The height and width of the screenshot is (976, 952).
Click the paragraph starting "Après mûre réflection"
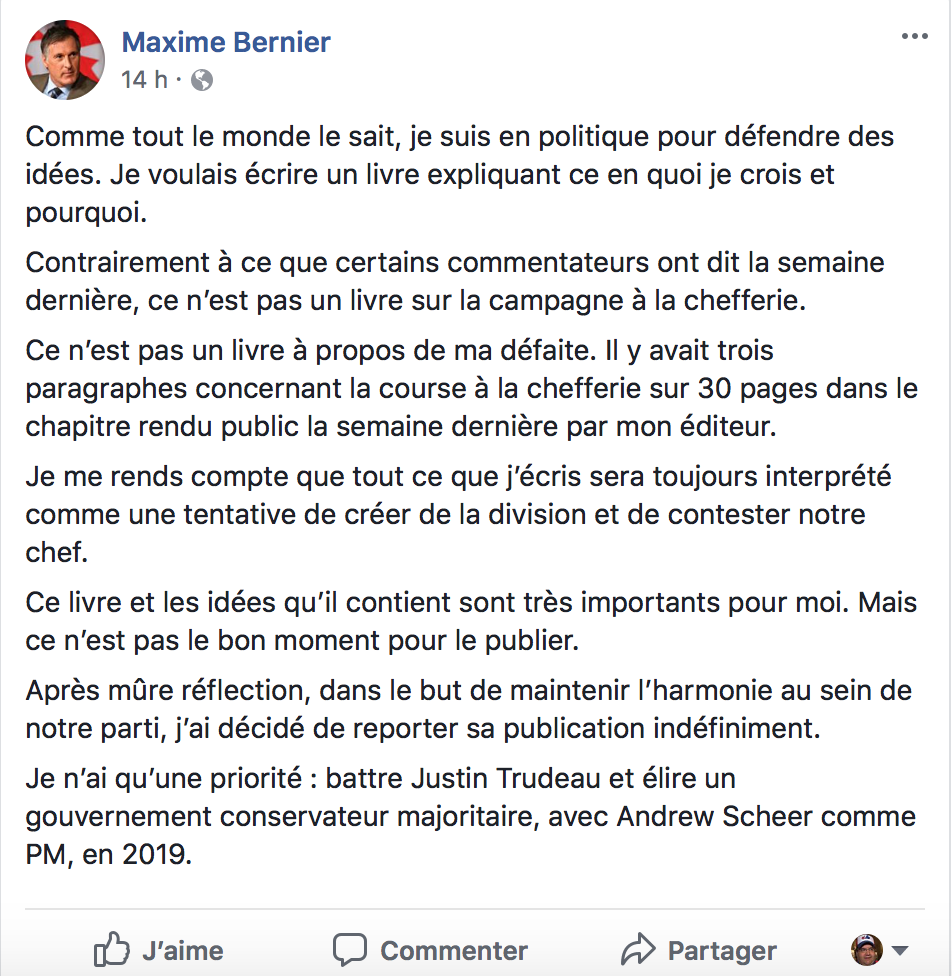click(x=468, y=709)
